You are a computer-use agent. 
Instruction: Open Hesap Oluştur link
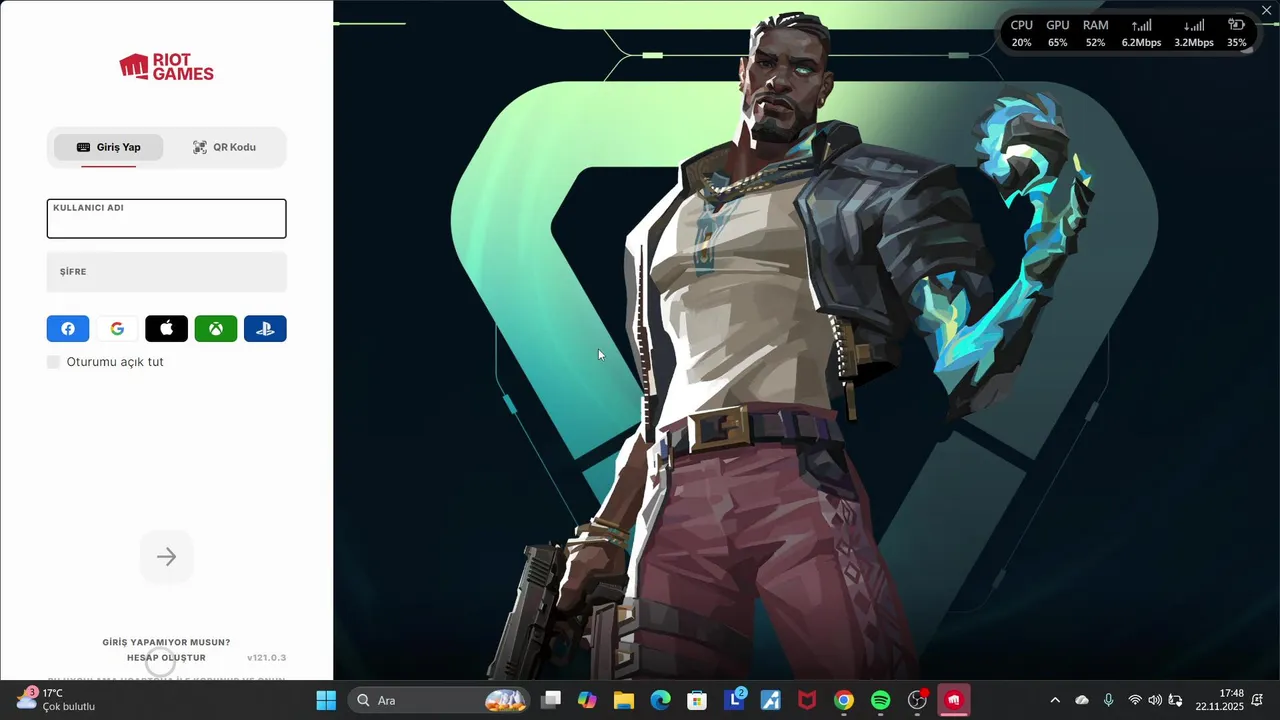166,658
